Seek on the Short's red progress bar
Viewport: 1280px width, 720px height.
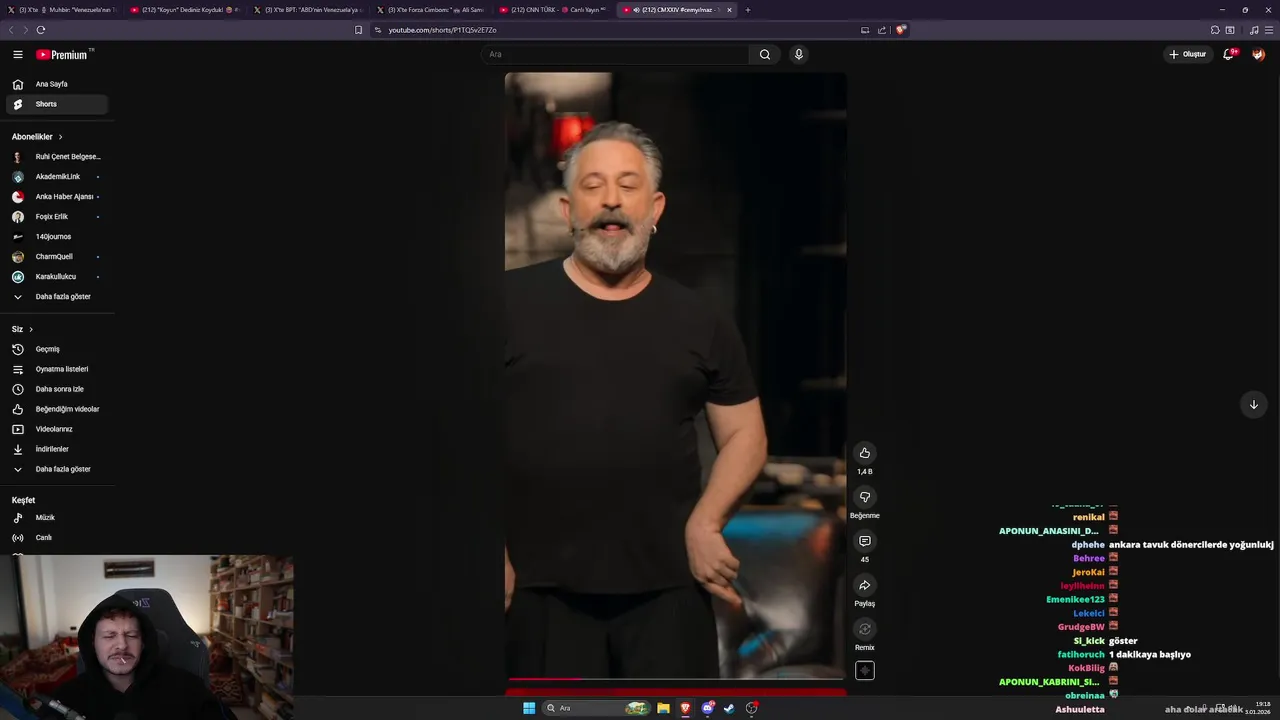click(x=676, y=679)
